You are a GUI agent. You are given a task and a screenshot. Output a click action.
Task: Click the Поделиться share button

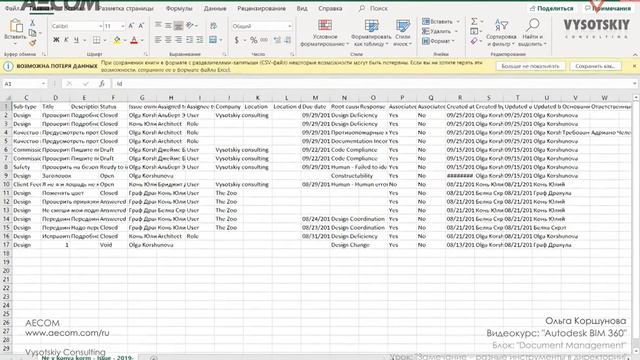point(551,8)
